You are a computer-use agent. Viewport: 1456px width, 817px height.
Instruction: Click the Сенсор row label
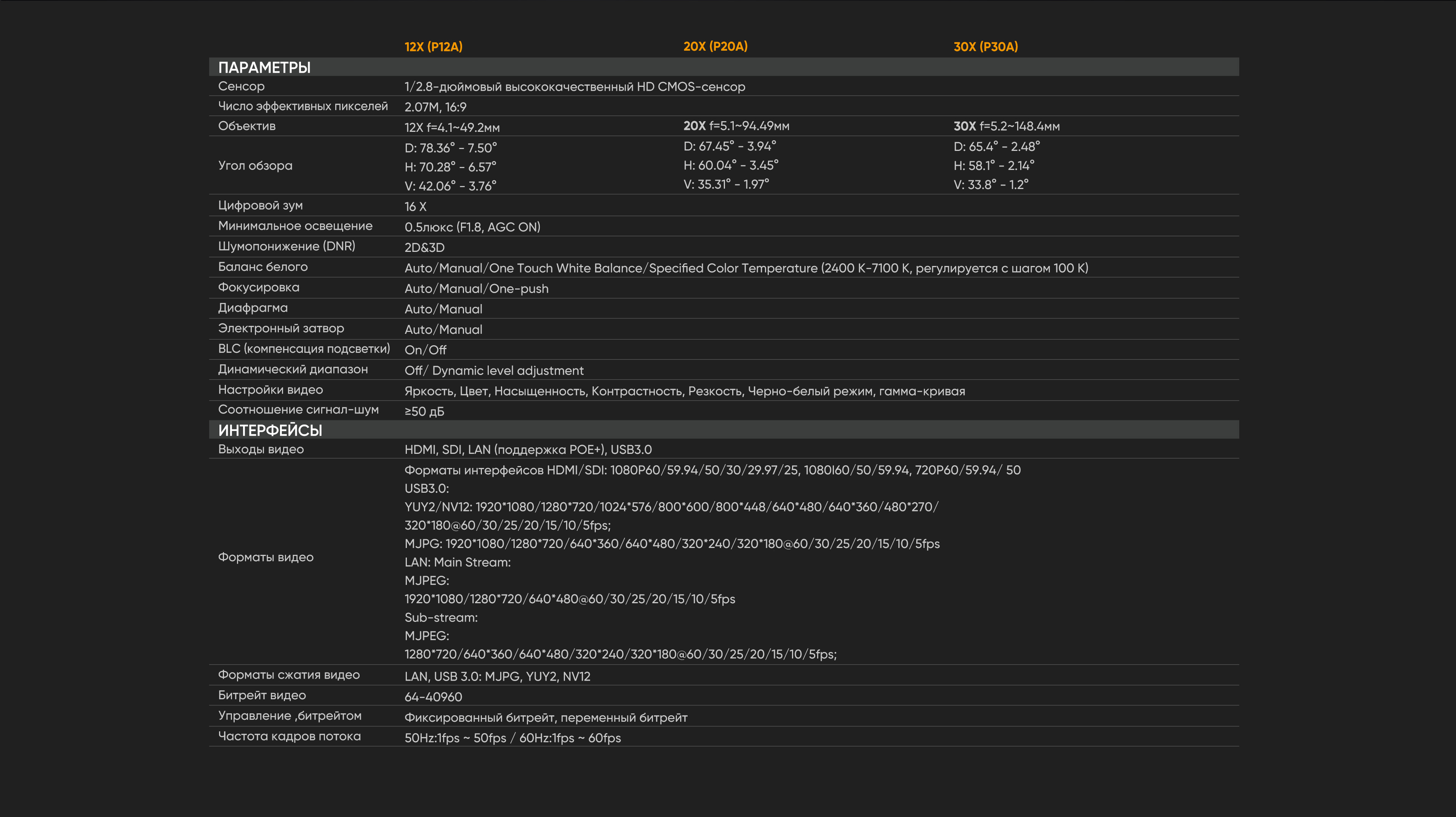[x=242, y=87]
